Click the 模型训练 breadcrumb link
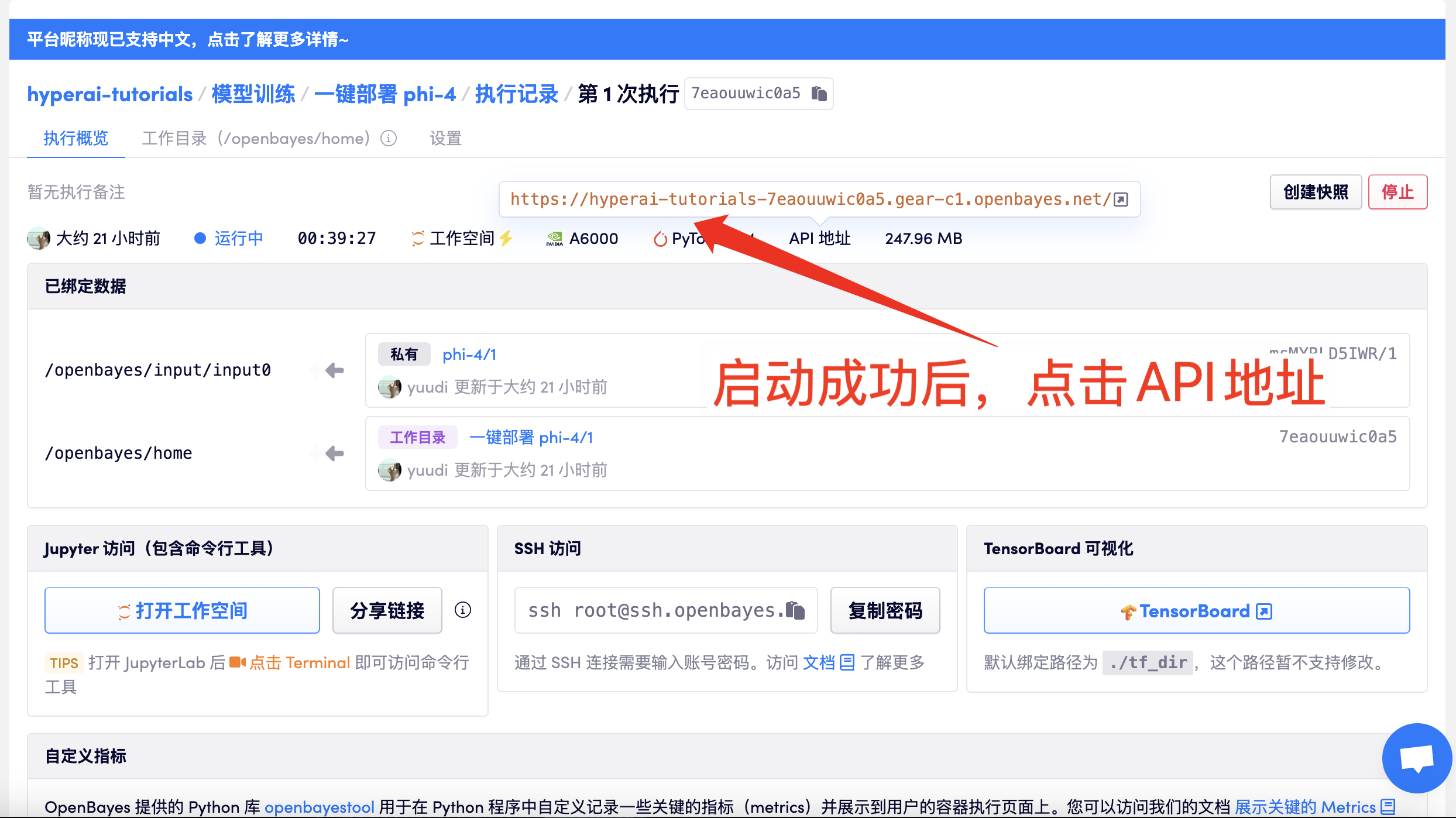The width and height of the screenshot is (1456, 818). [x=253, y=94]
